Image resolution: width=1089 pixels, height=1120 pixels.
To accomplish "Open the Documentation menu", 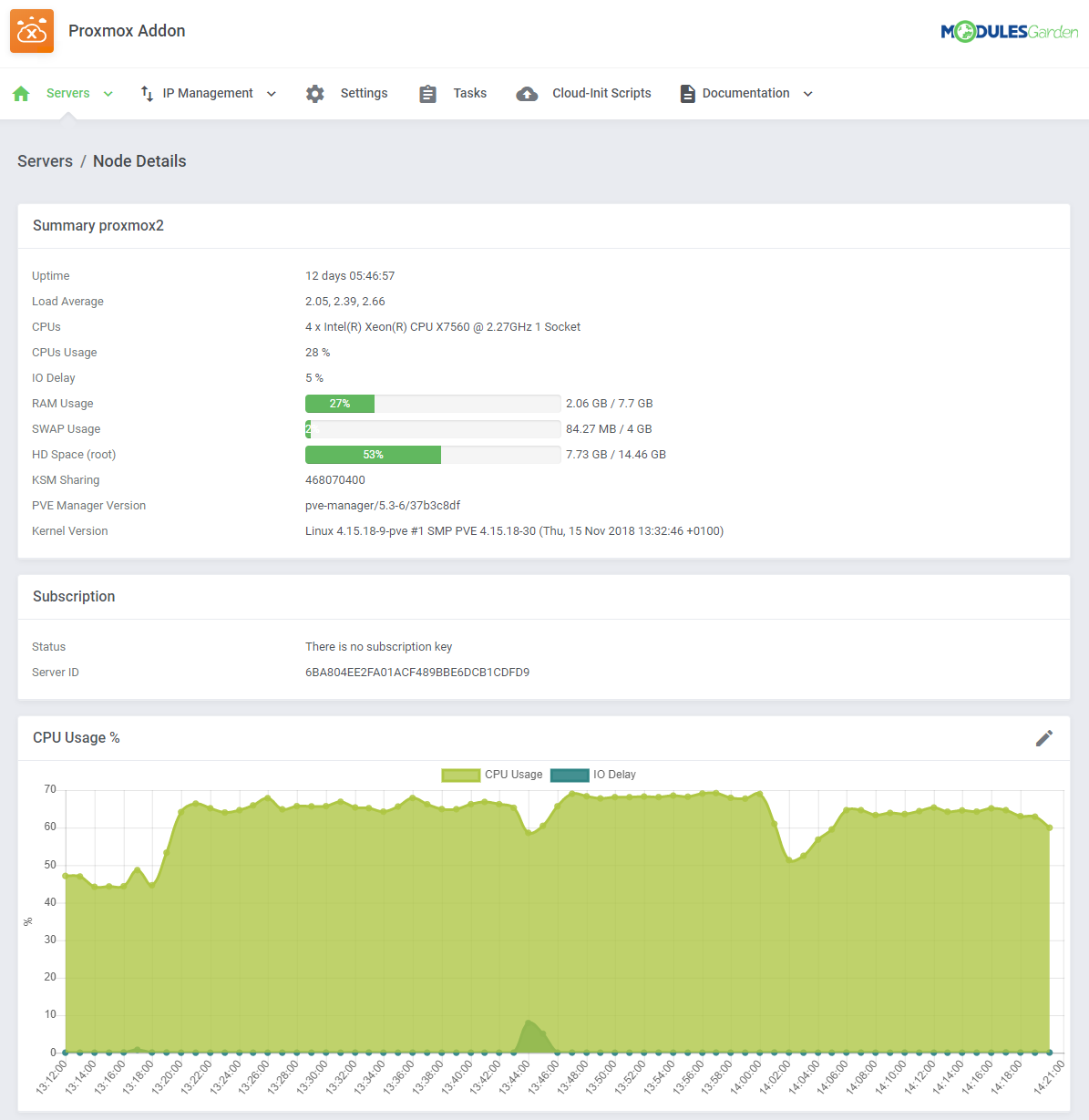I will click(745, 93).
